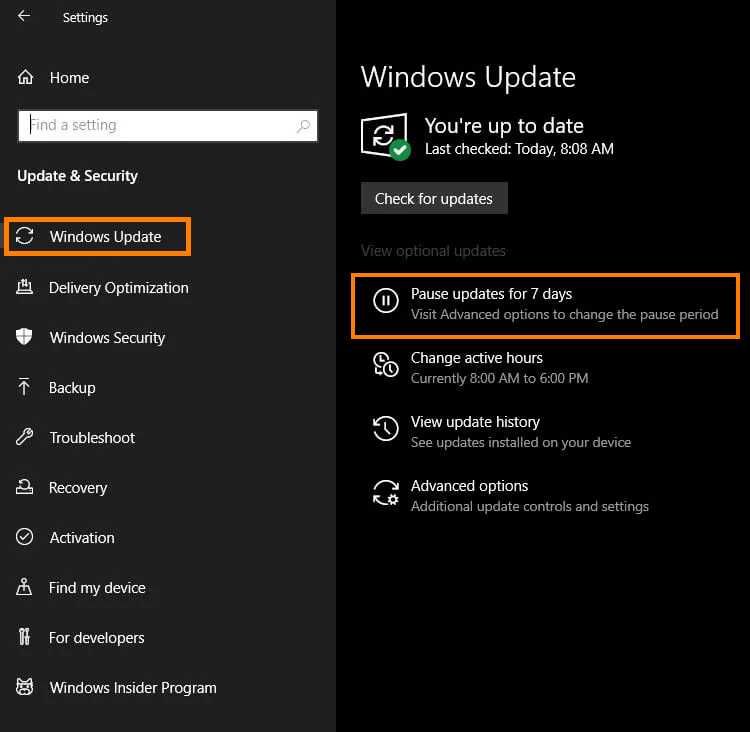Click 'Currently 8:00 AM to 6:00 PM' text
Viewport: 750px width, 732px height.
point(499,378)
